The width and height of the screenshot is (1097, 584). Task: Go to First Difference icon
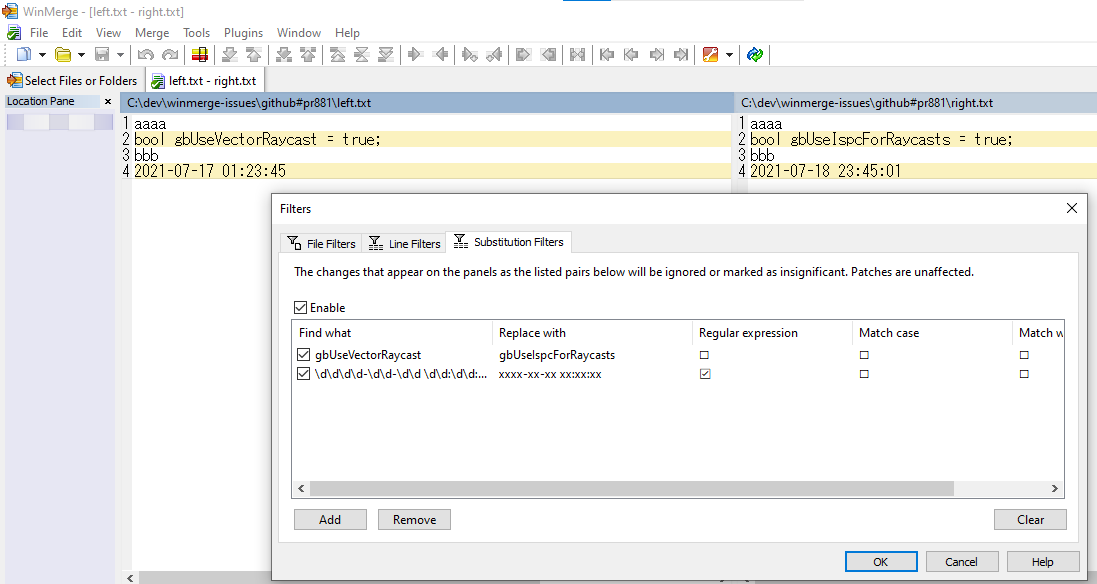[x=337, y=55]
